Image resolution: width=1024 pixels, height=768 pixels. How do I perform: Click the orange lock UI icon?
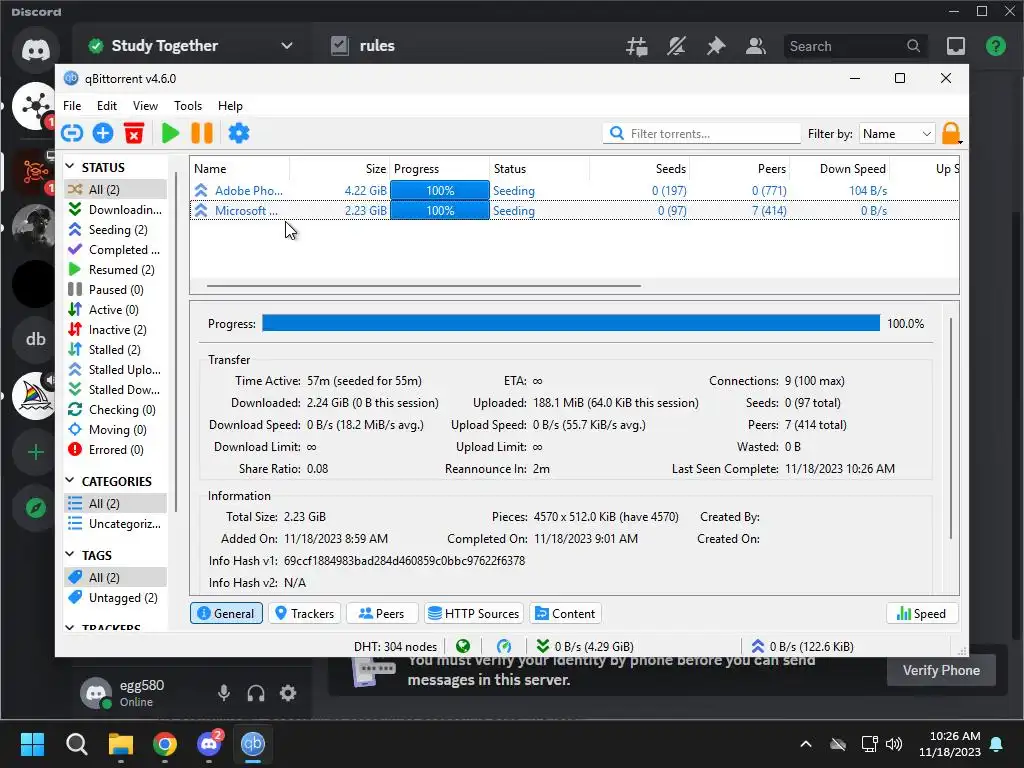click(x=951, y=133)
